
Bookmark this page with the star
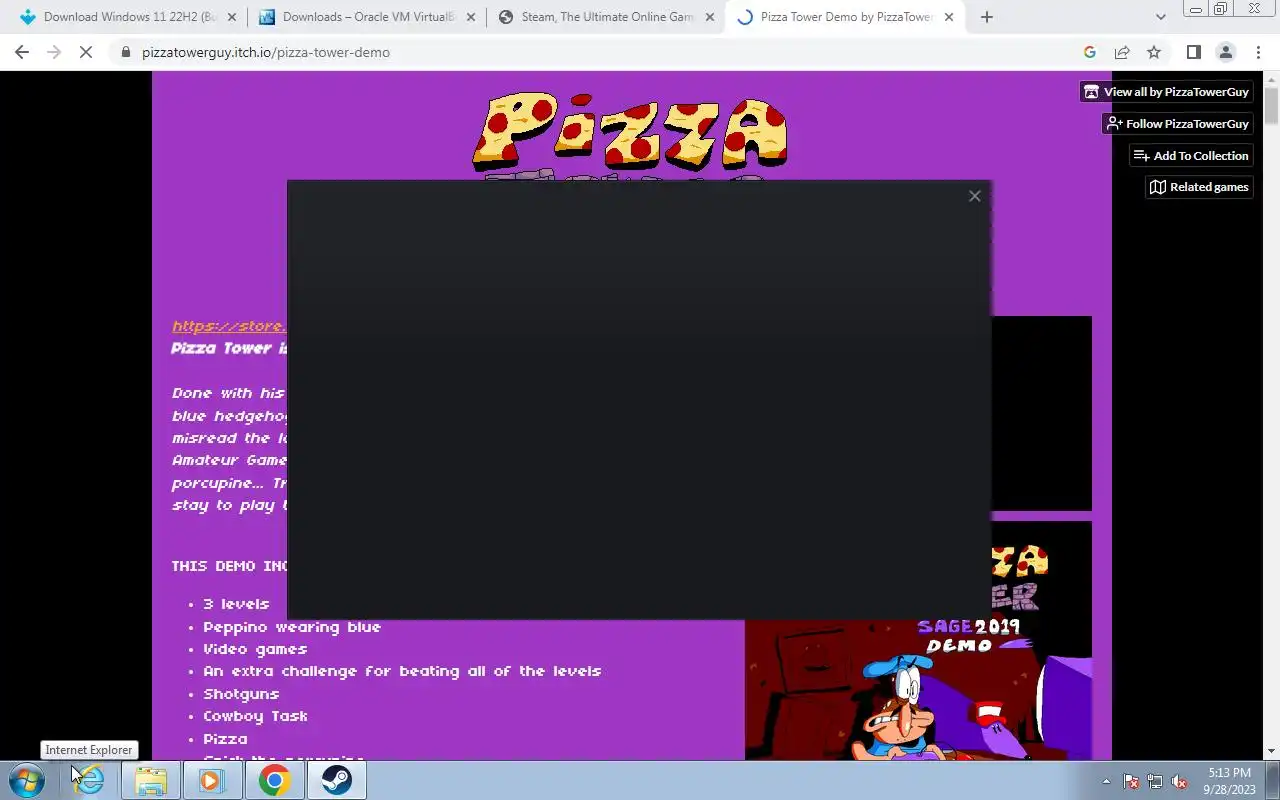1154,52
